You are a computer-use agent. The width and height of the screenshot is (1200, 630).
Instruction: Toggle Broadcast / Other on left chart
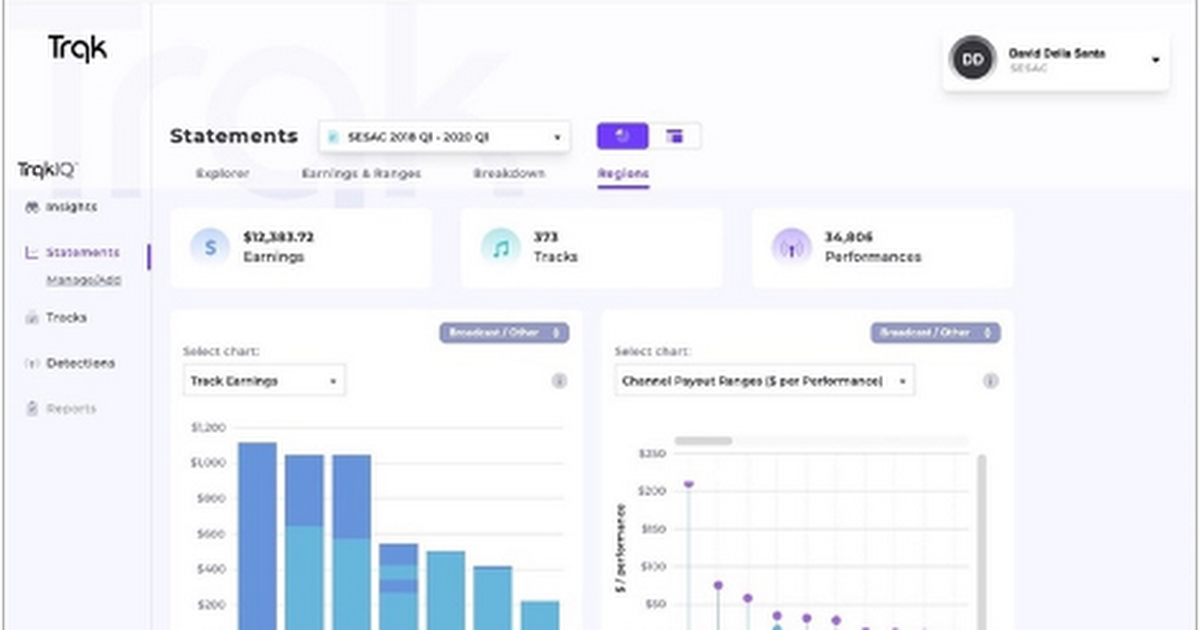pos(504,332)
